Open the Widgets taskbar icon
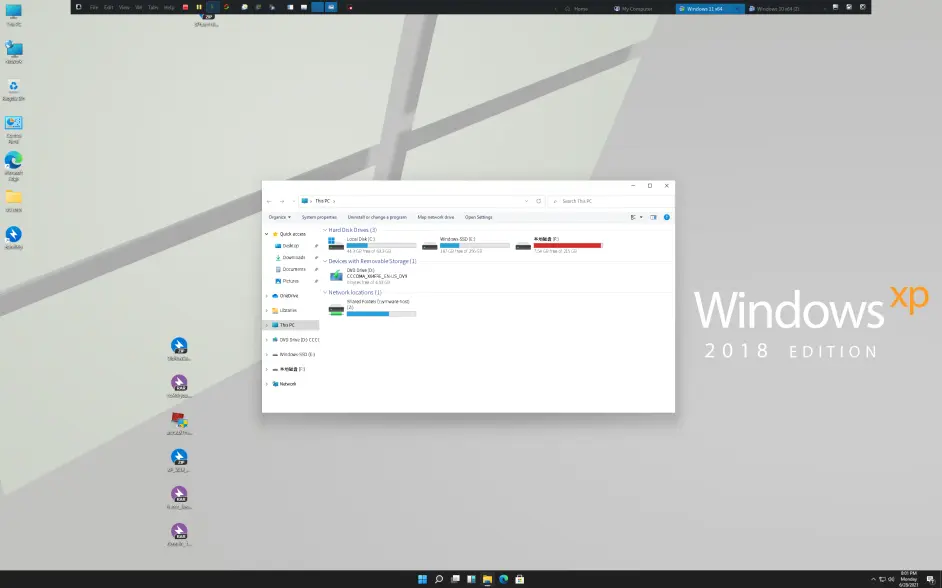Viewport: 942px width, 588px height. point(472,579)
